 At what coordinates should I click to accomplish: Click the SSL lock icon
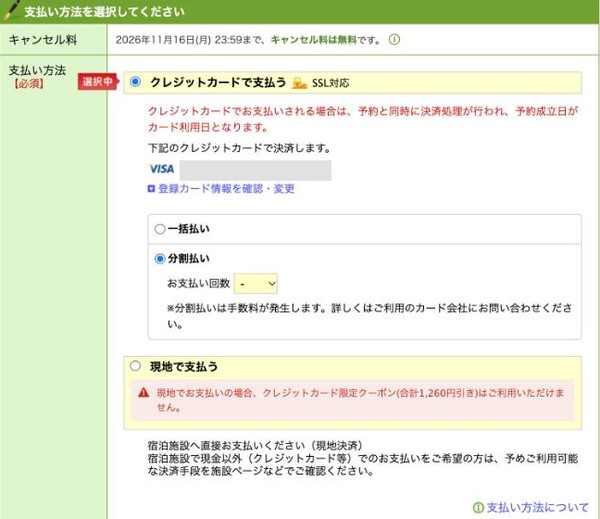299,83
